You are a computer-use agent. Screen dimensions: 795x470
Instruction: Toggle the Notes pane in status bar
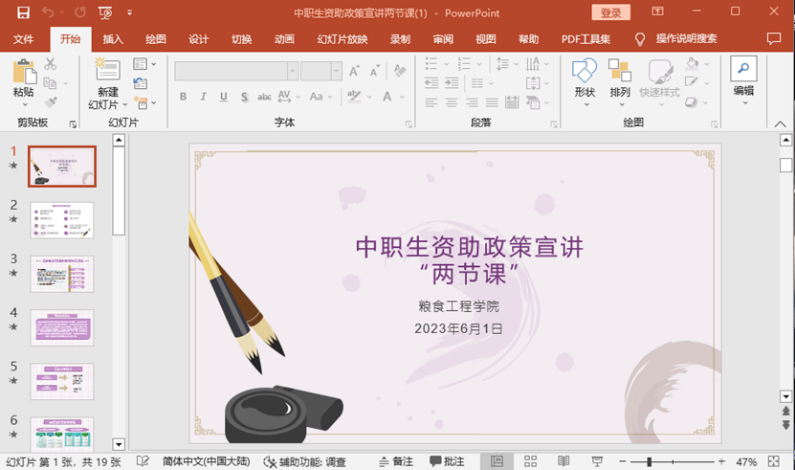(396, 462)
